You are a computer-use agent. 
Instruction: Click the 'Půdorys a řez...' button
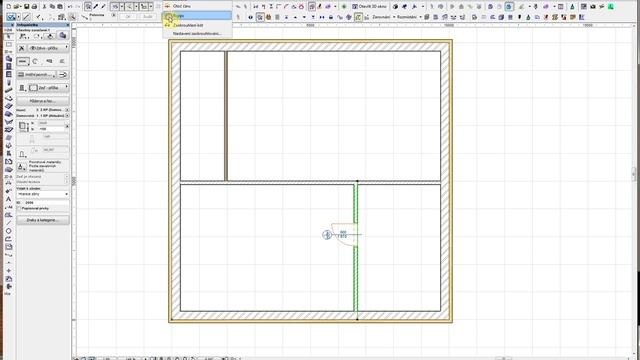pyautogui.click(x=43, y=101)
